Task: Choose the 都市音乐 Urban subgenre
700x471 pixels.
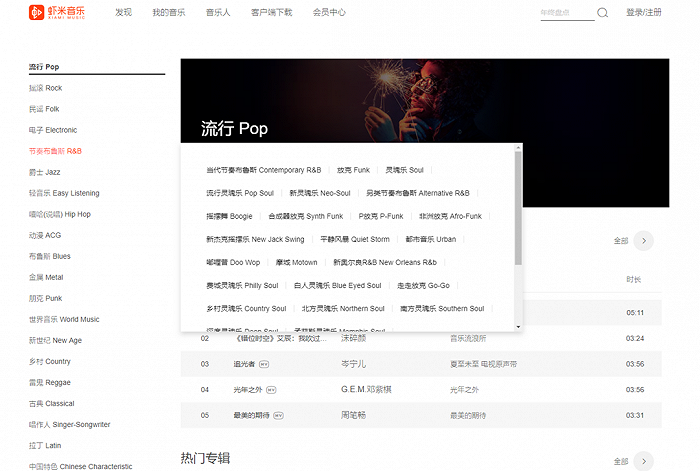Action: [430, 239]
